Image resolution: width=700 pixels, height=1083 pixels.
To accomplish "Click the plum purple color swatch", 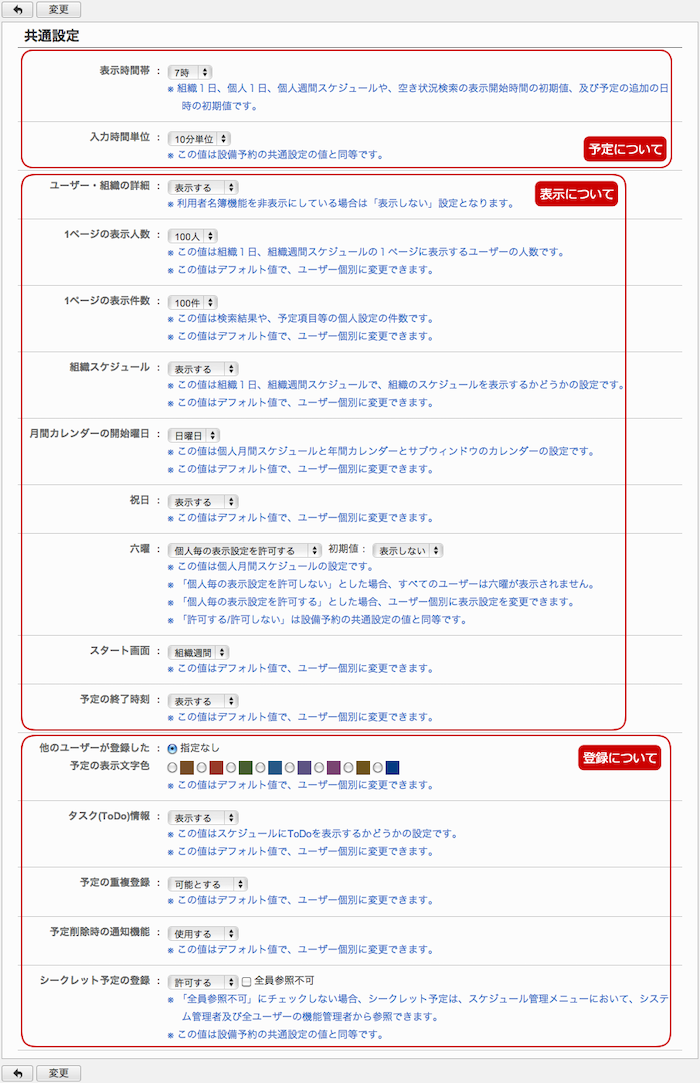I will point(333,767).
